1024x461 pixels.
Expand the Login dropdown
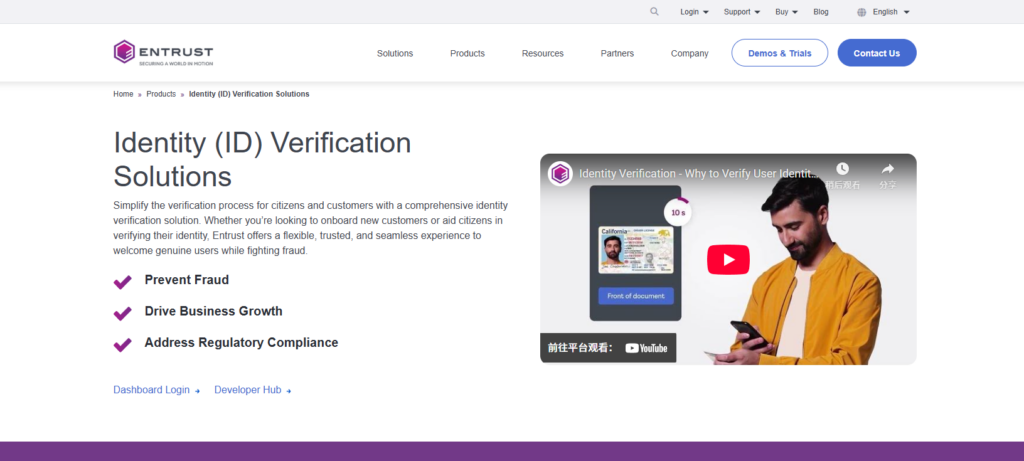(694, 12)
